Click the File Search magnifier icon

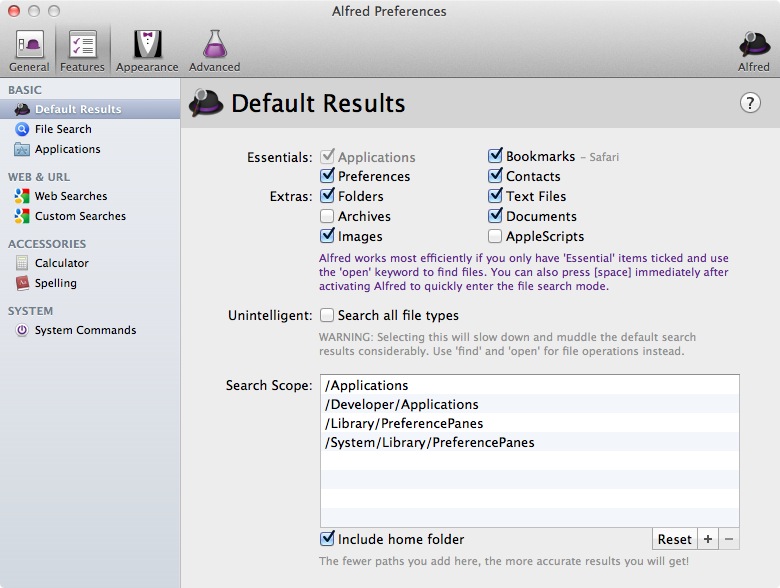click(x=22, y=129)
